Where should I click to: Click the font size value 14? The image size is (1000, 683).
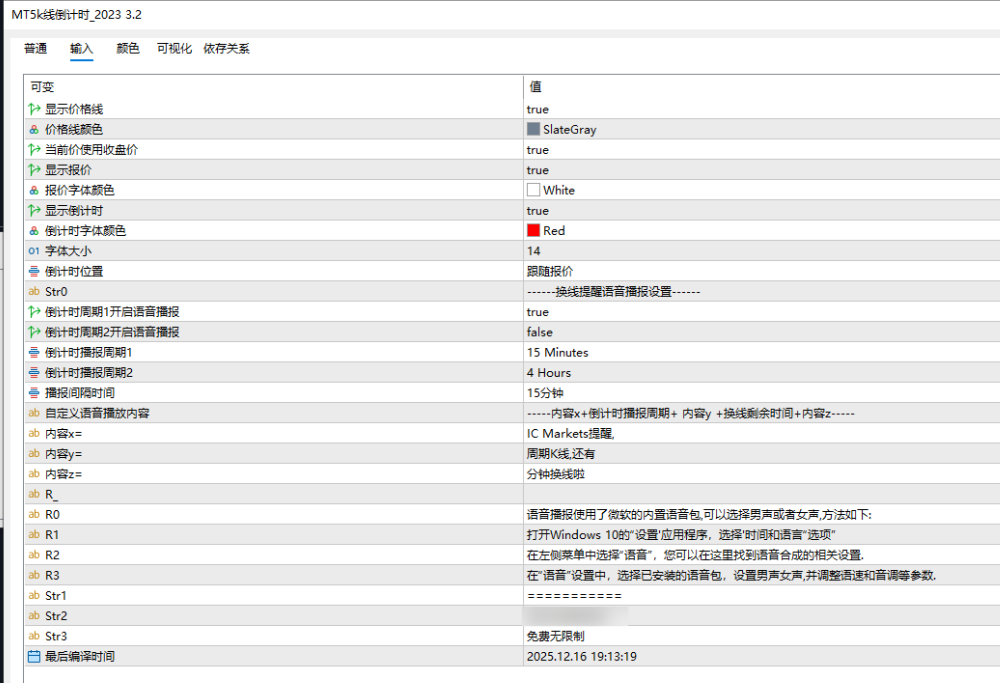tap(534, 251)
